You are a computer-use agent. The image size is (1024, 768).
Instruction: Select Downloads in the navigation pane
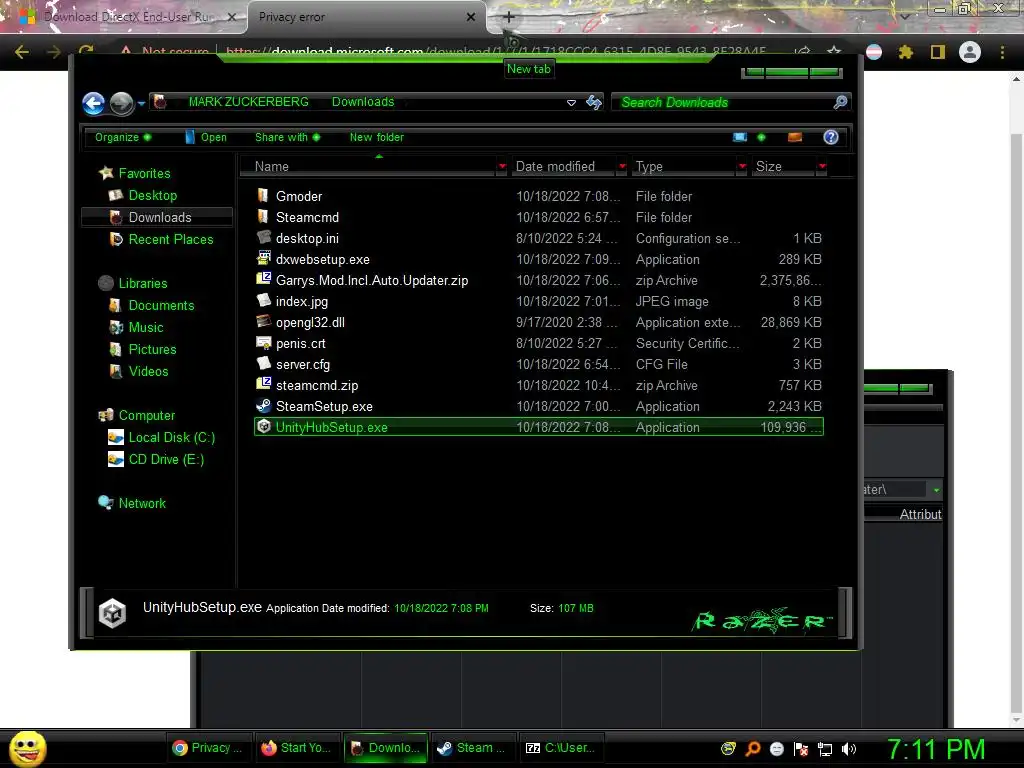pos(157,217)
